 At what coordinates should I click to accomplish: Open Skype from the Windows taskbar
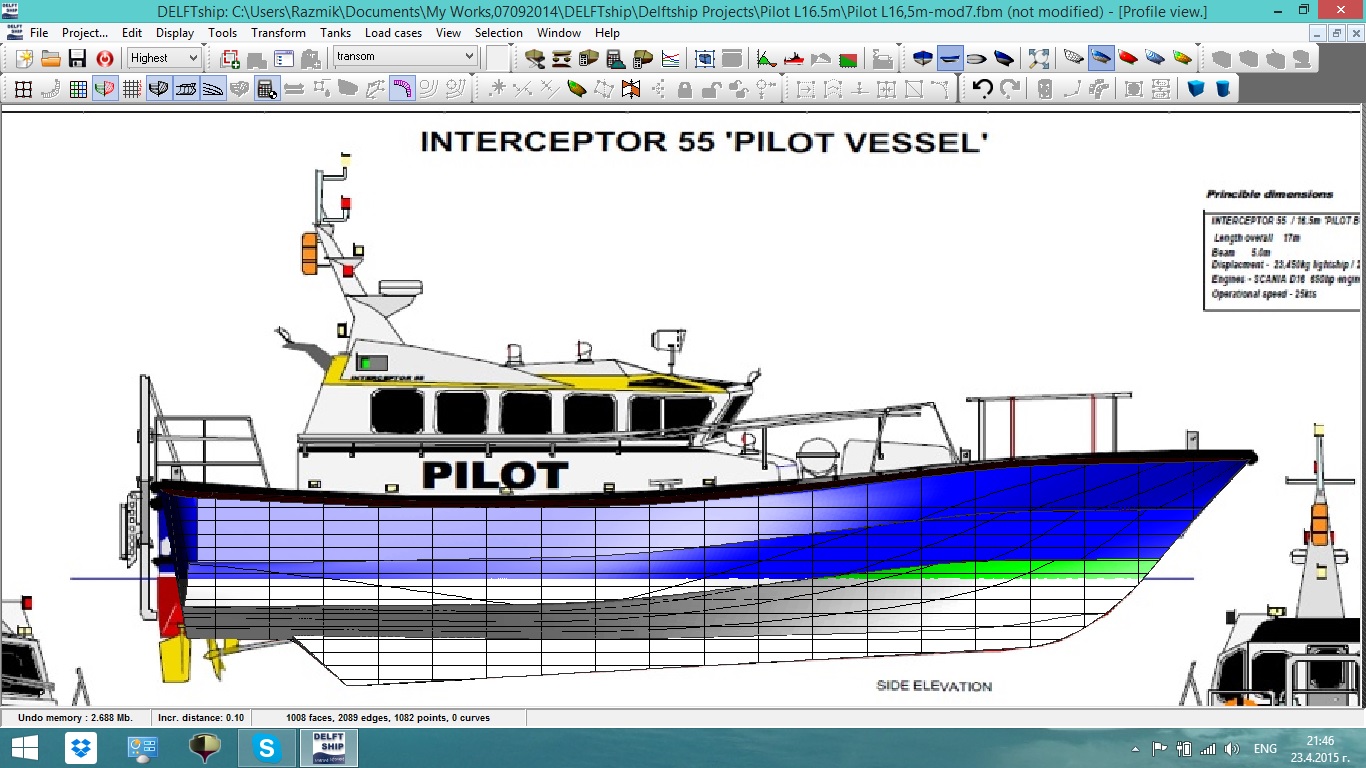(266, 748)
